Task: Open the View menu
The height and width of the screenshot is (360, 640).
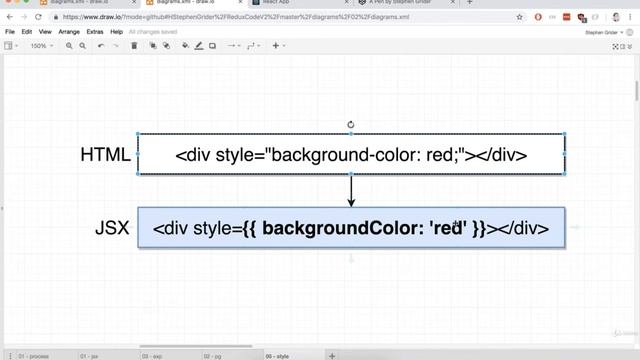Action: point(45,31)
